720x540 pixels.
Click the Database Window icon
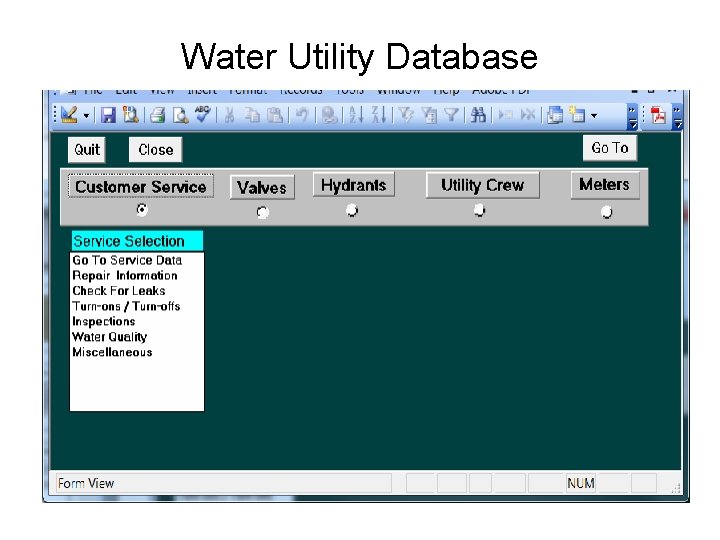coord(555,115)
